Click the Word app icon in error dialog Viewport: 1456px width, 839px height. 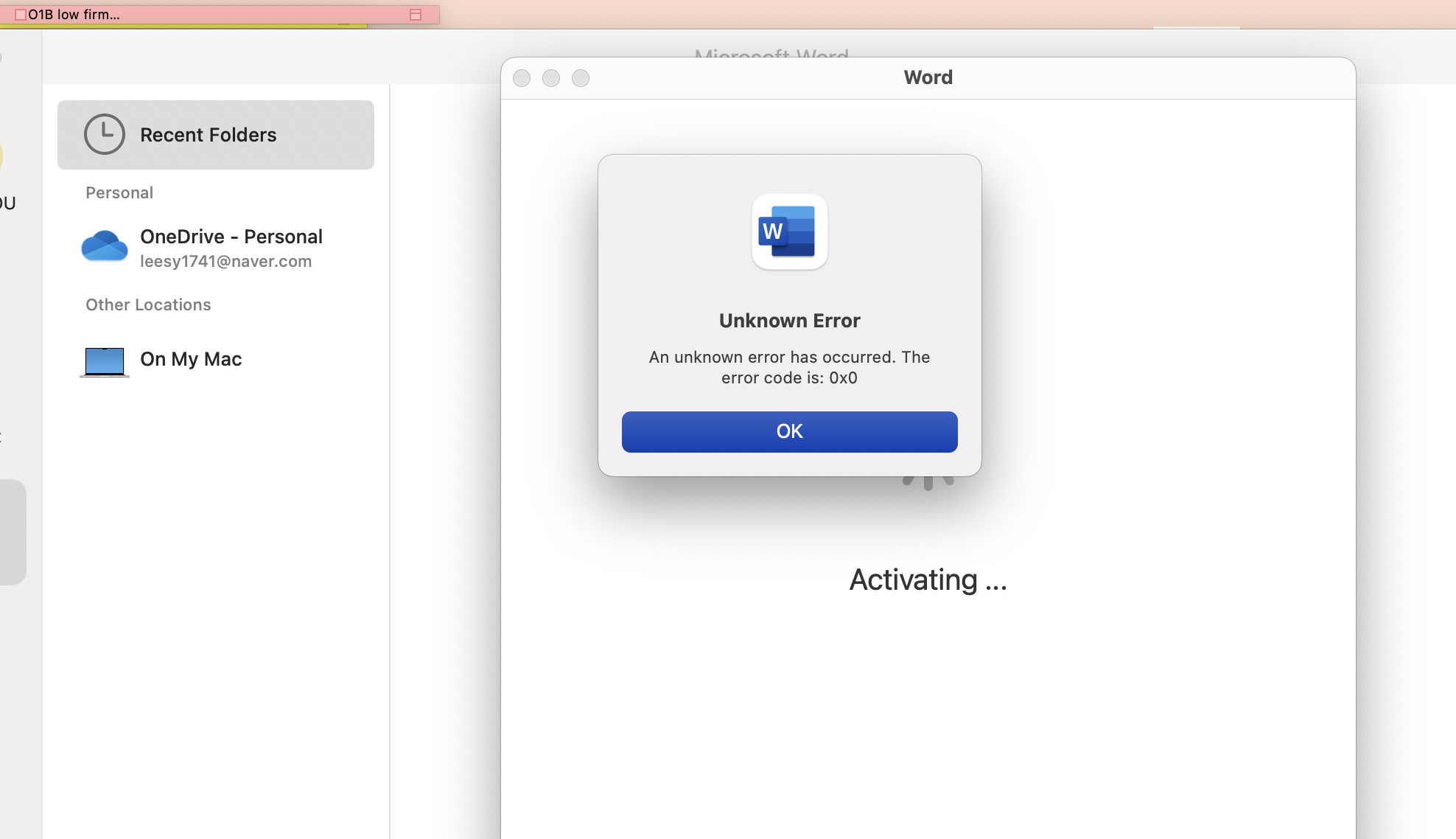789,231
